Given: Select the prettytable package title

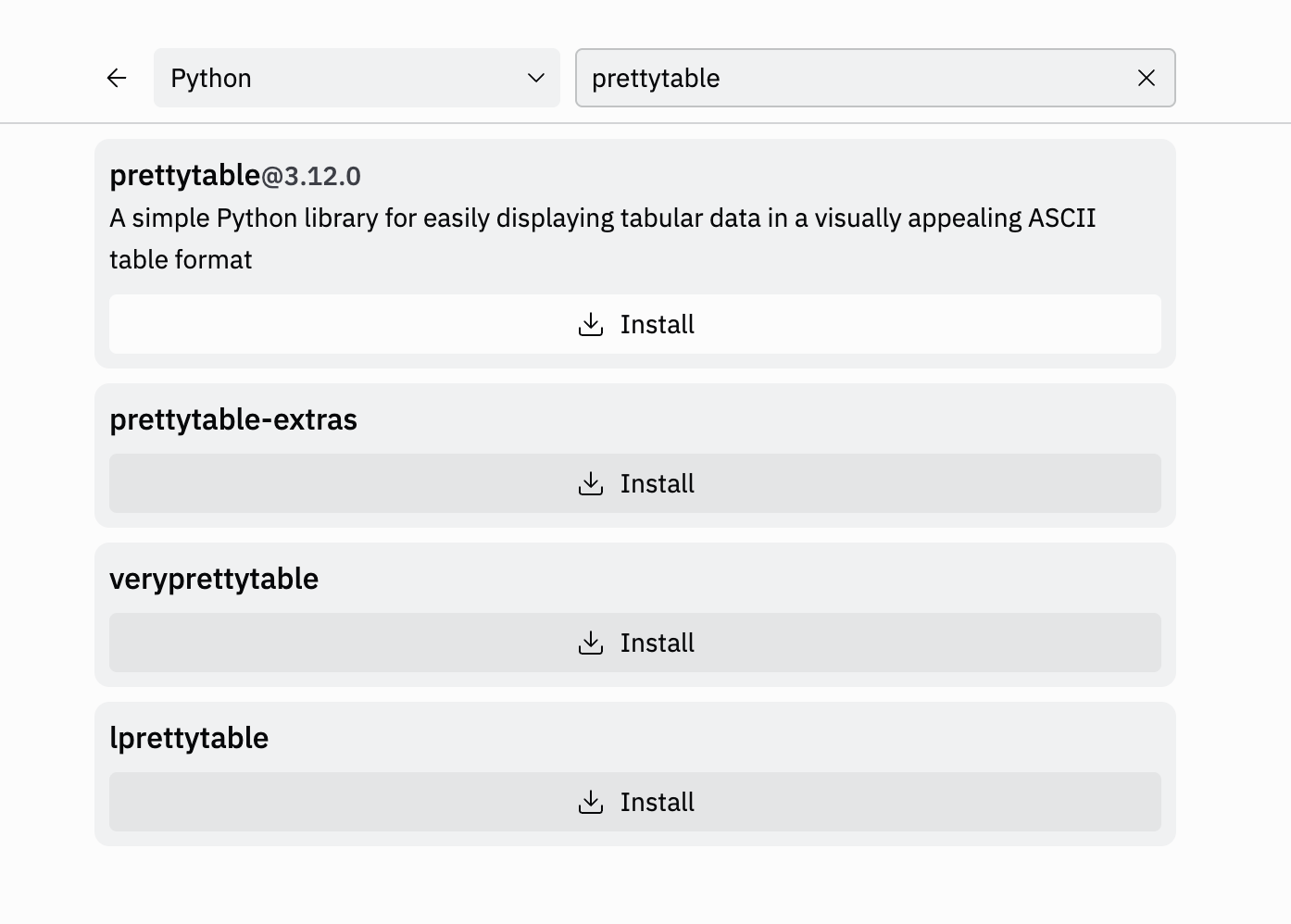Looking at the screenshot, I should click(185, 175).
